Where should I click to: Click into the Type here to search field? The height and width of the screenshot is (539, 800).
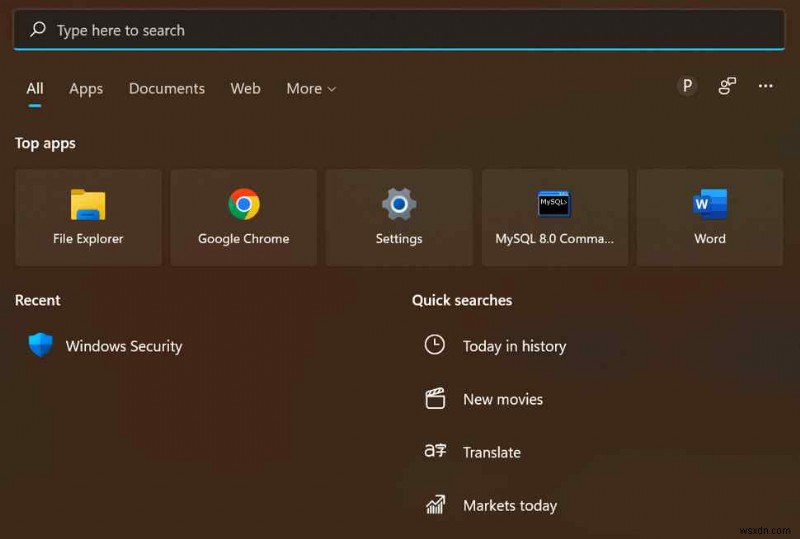point(399,30)
